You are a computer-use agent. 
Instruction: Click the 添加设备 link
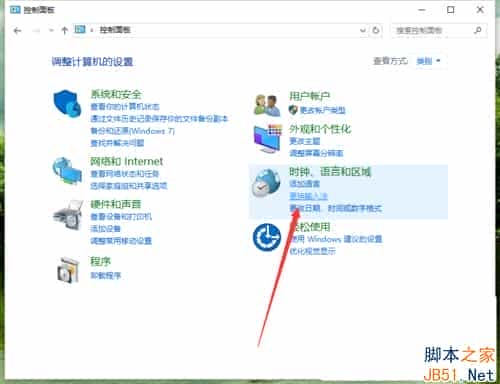coord(105,229)
